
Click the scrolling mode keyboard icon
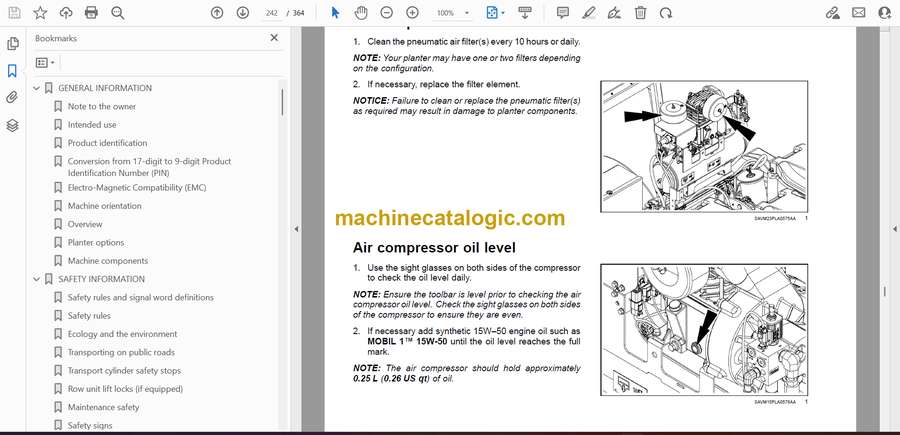(524, 13)
